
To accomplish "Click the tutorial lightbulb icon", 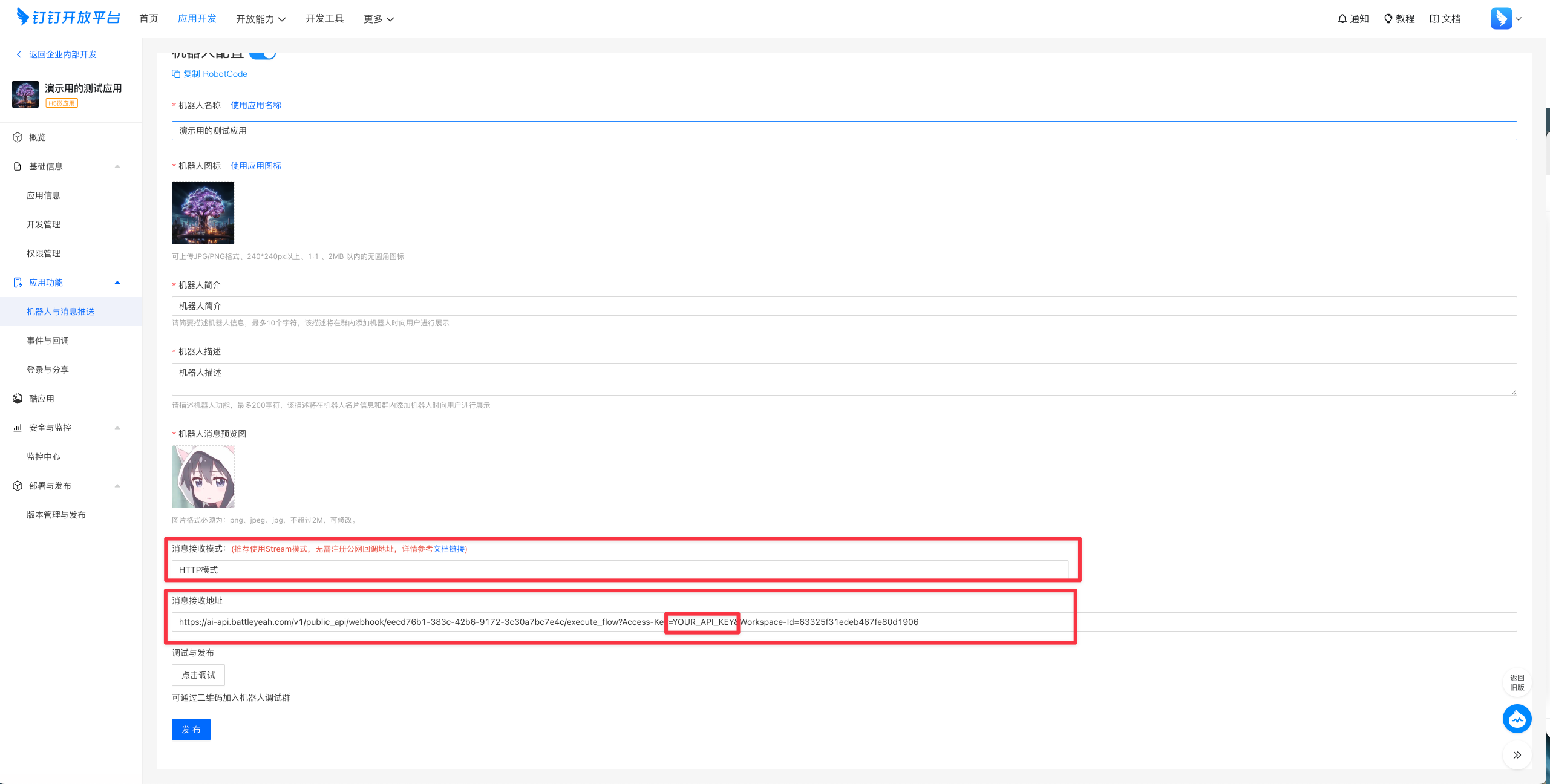I will pyautogui.click(x=1388, y=19).
